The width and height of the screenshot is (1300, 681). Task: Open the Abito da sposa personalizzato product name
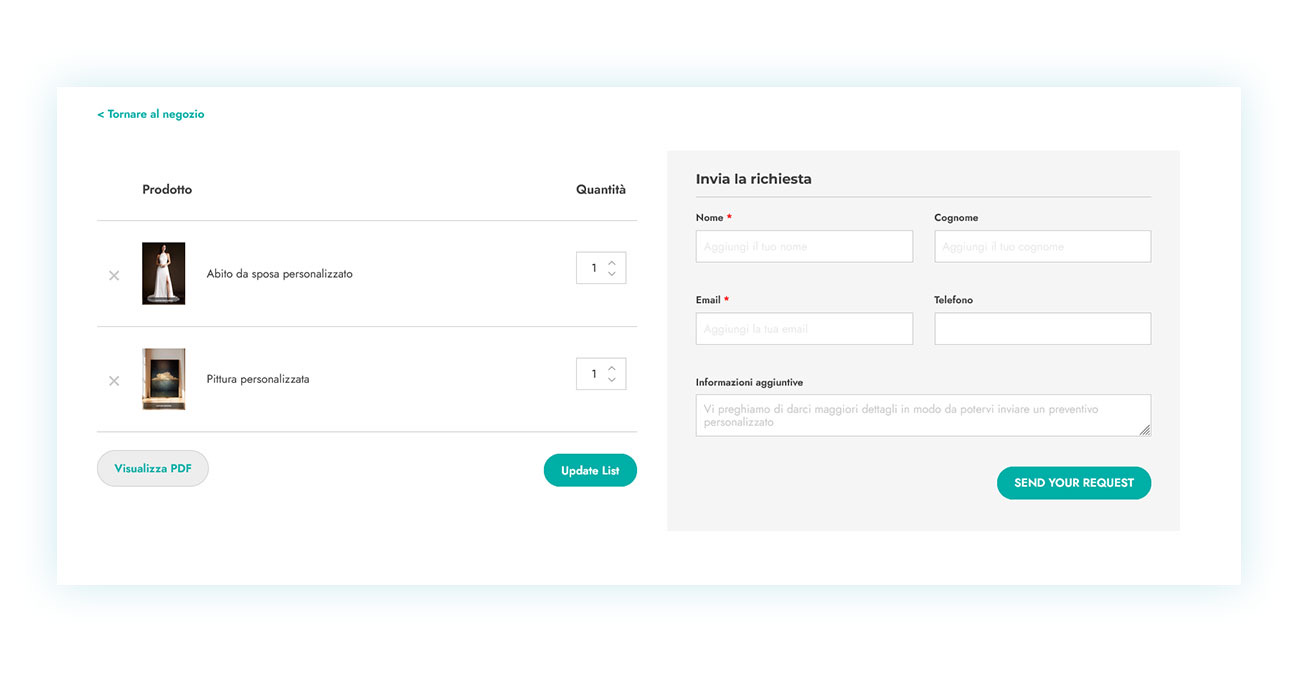coord(279,274)
